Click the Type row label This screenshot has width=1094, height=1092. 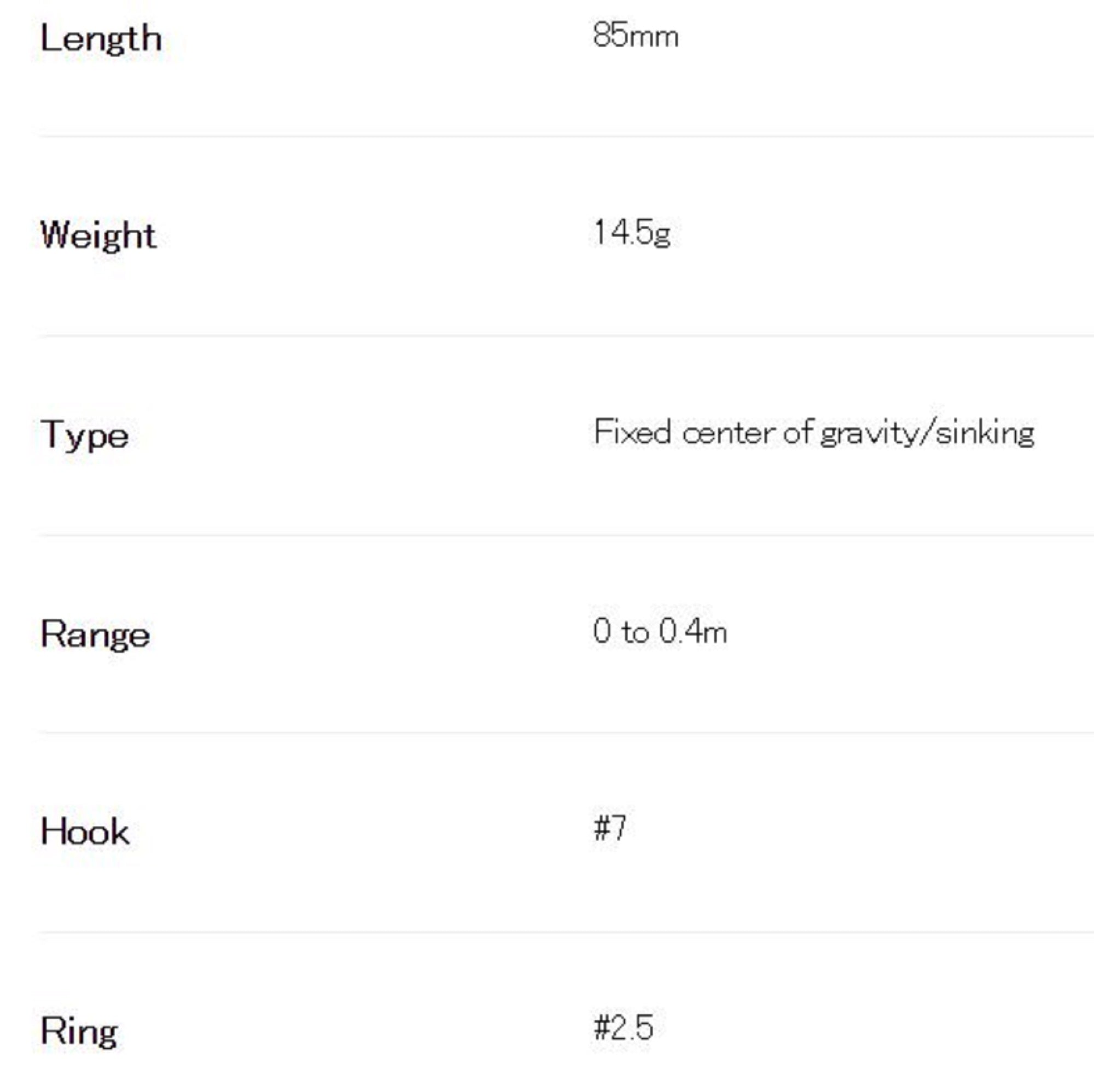(x=85, y=435)
